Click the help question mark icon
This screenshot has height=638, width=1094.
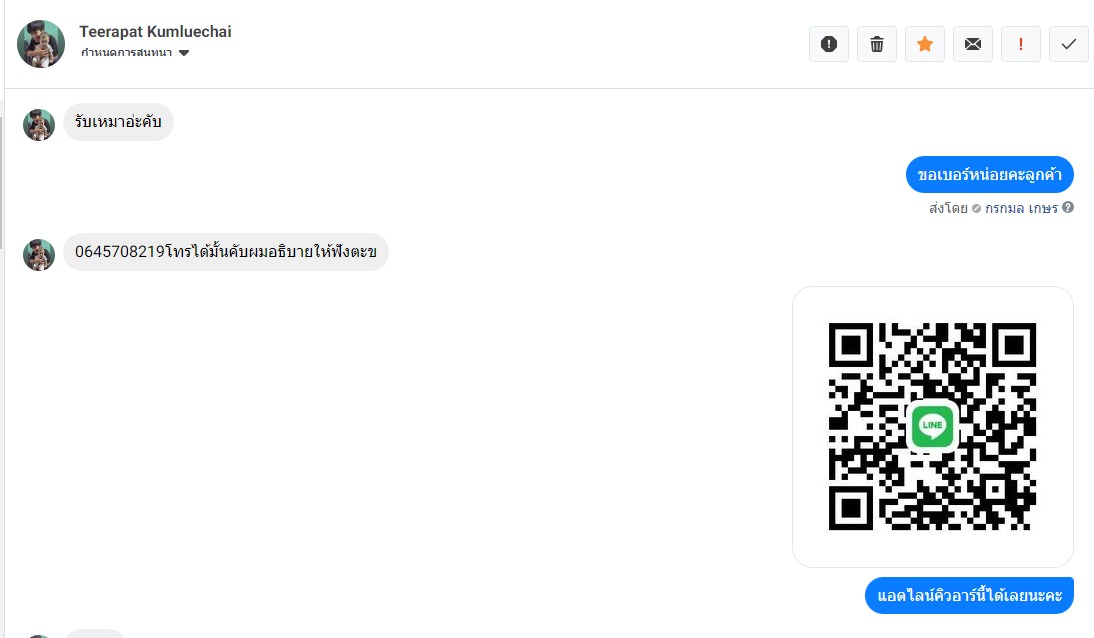1068,207
